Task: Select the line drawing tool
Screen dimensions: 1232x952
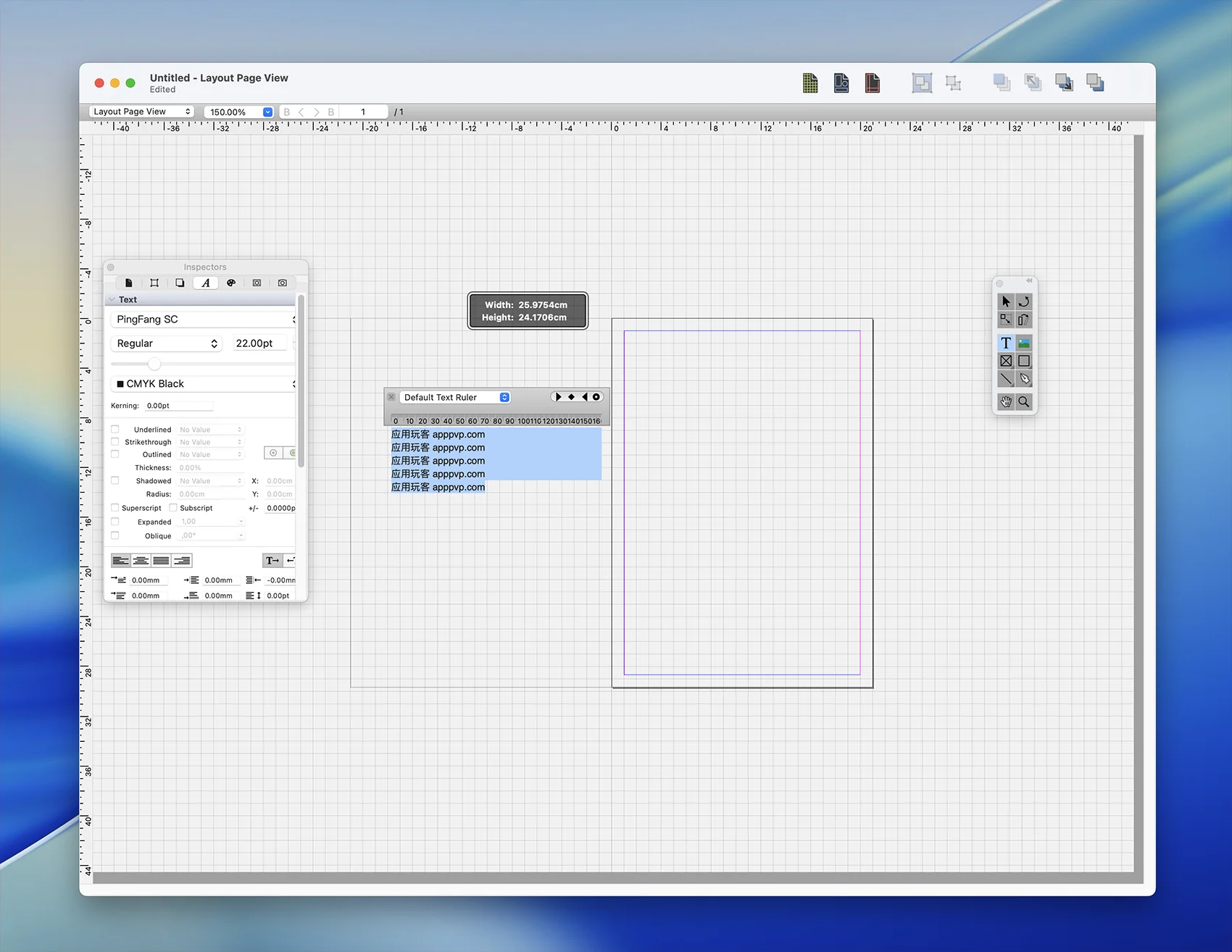Action: pos(1005,379)
